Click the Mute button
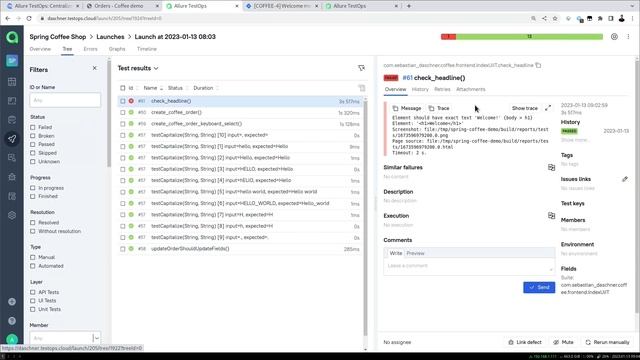This screenshot has width=640, height=360. click(x=563, y=342)
